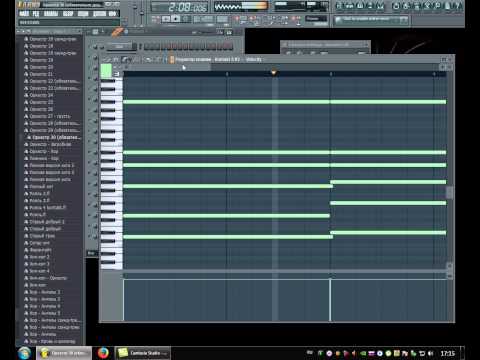Select browser item 'Оркестр 21'

tap(41, 74)
